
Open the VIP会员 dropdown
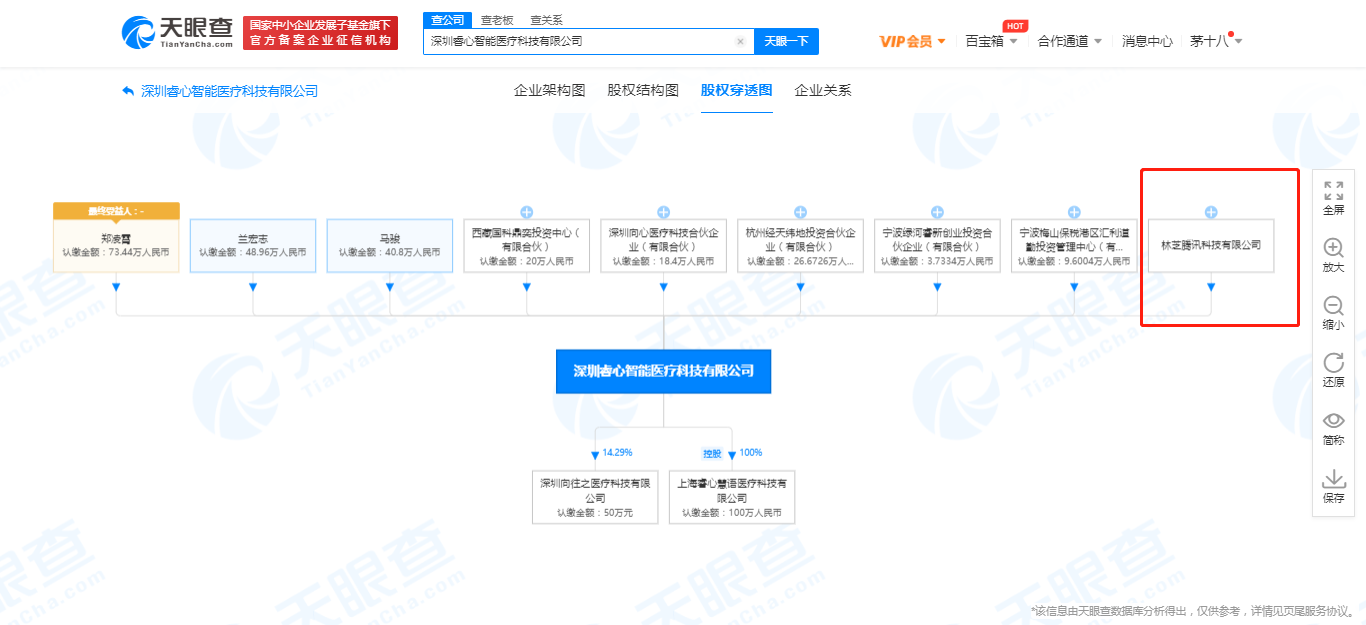point(912,41)
